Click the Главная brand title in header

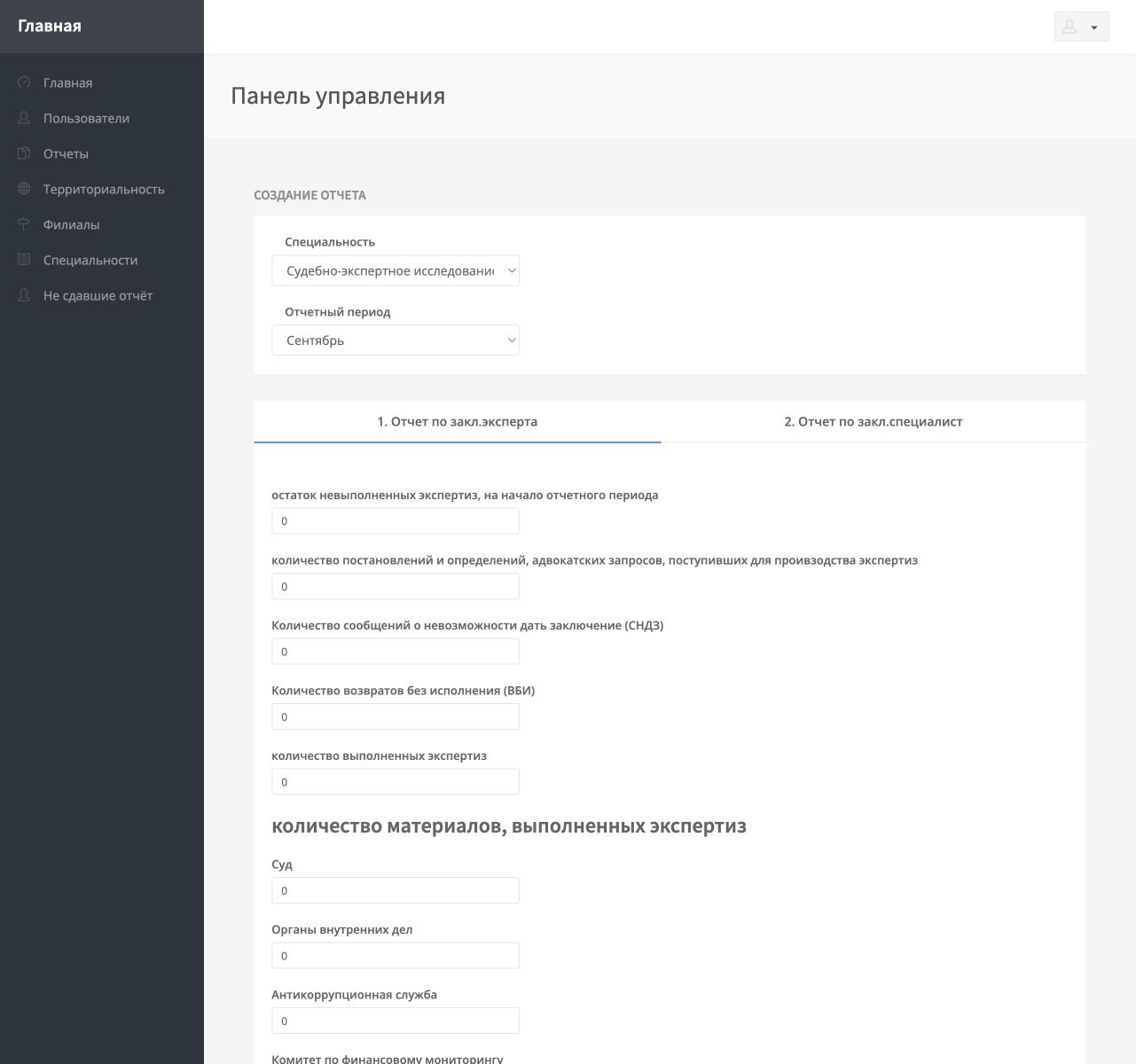point(50,26)
